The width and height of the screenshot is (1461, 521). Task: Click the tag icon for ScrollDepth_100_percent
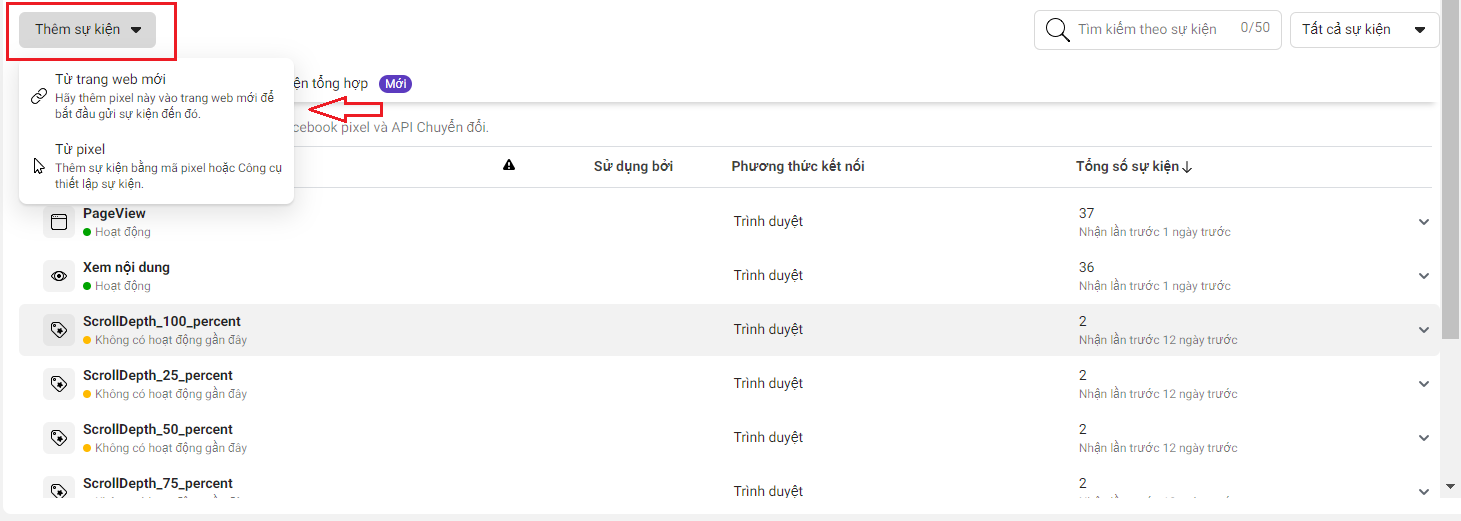[x=58, y=330]
